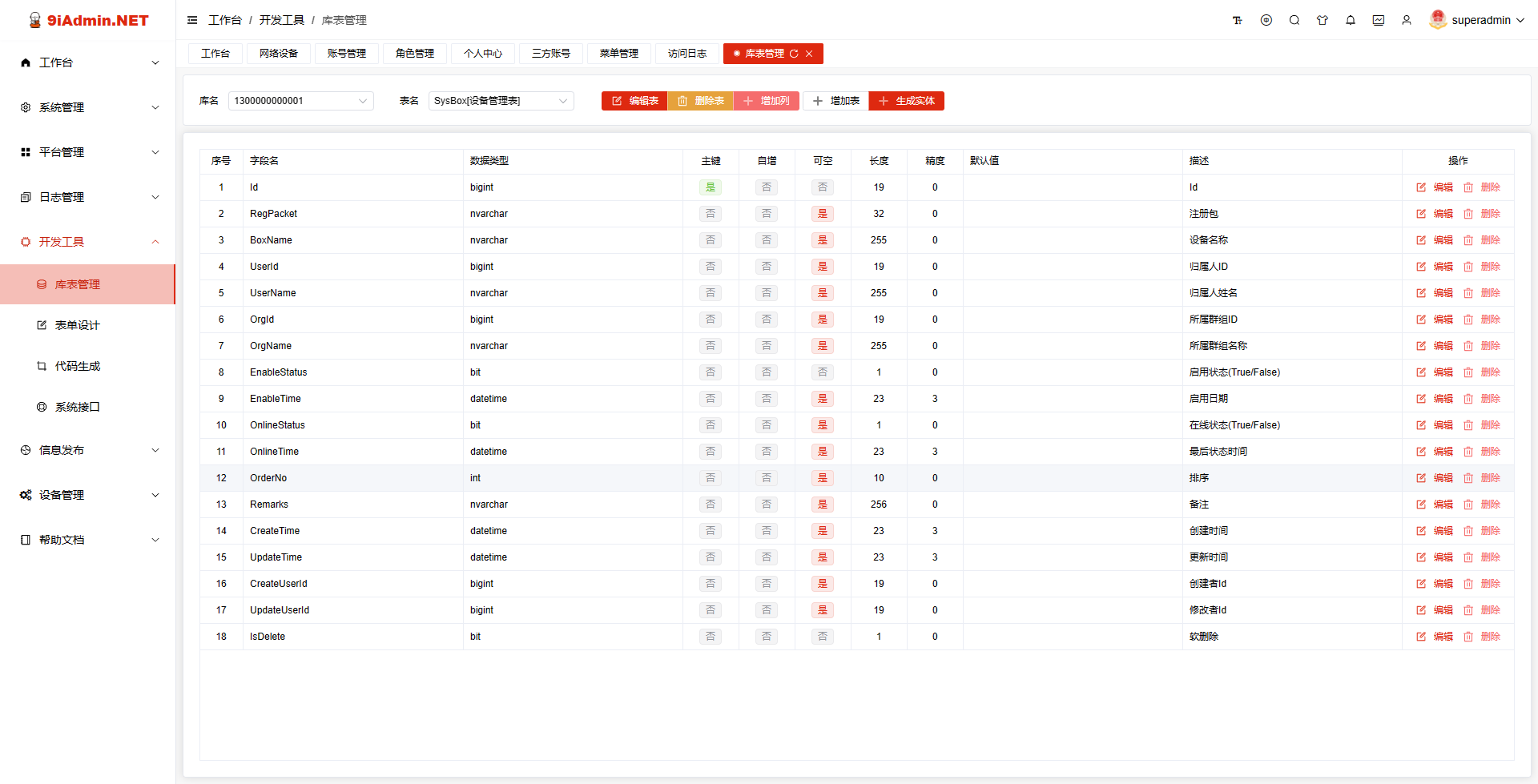Click the notification bell icon

point(1351,20)
